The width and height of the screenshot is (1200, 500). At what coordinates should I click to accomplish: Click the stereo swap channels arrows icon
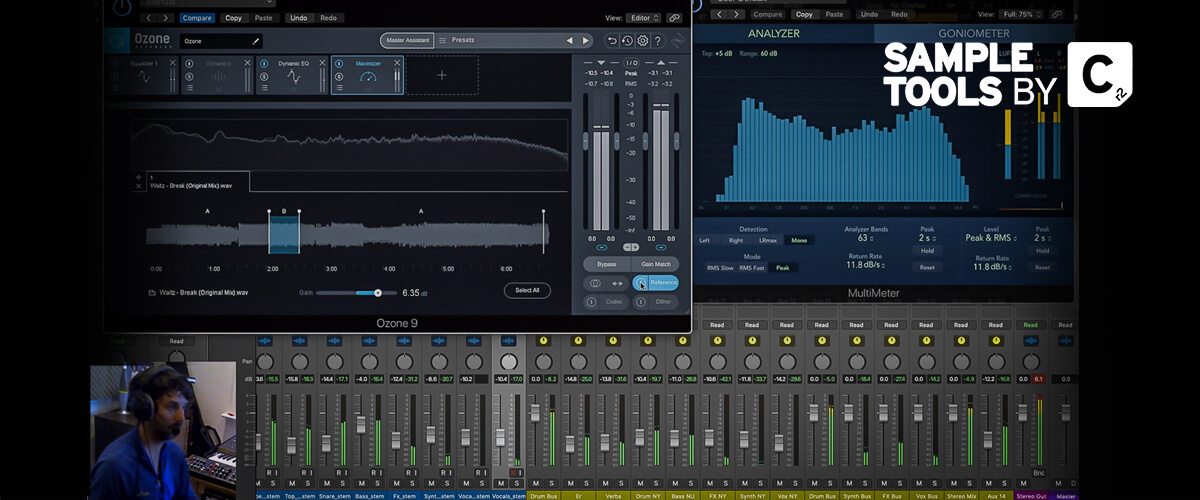point(617,283)
